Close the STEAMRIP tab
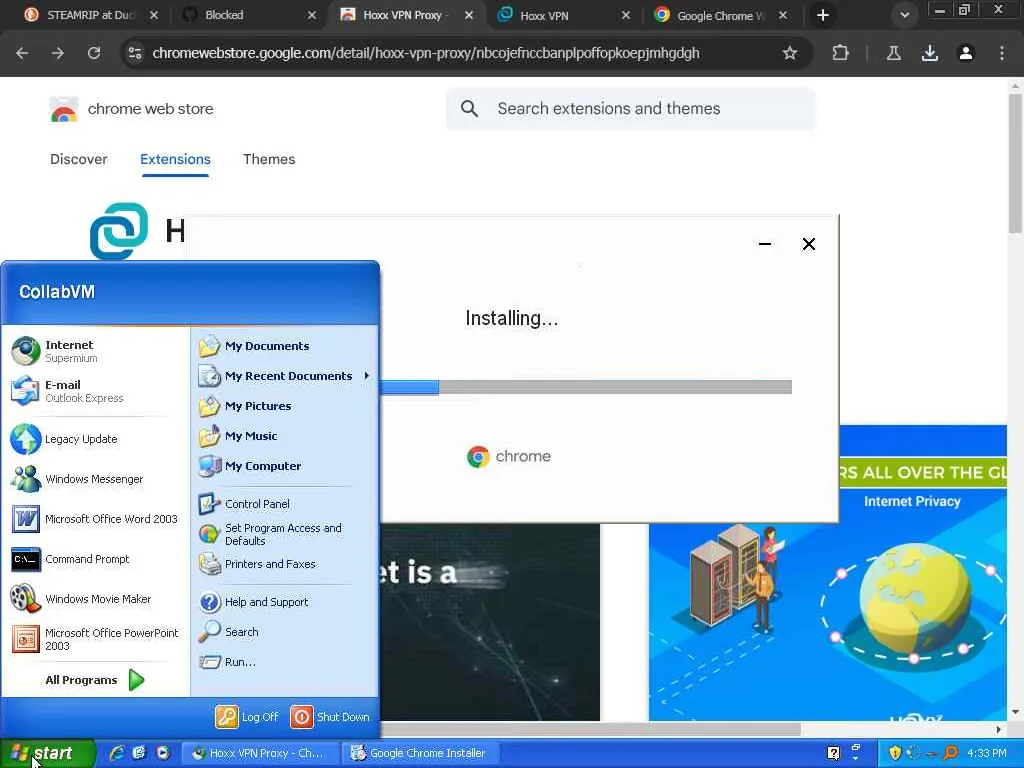This screenshot has width=1024, height=768. coord(154,15)
